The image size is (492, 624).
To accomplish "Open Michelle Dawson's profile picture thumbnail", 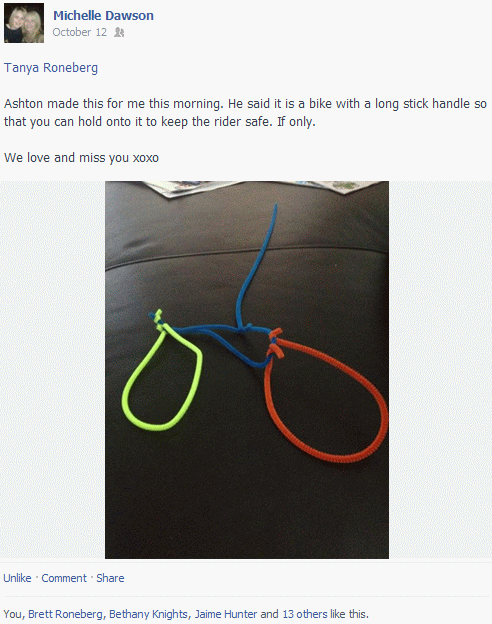I will click(24, 23).
